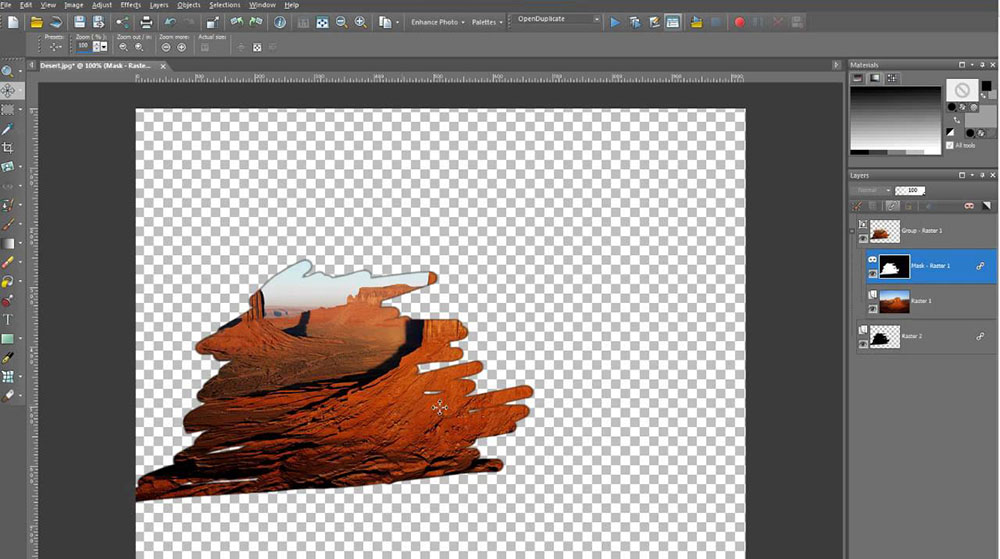Click the Open folder icon
1000x559 pixels.
pyautogui.click(x=36, y=22)
